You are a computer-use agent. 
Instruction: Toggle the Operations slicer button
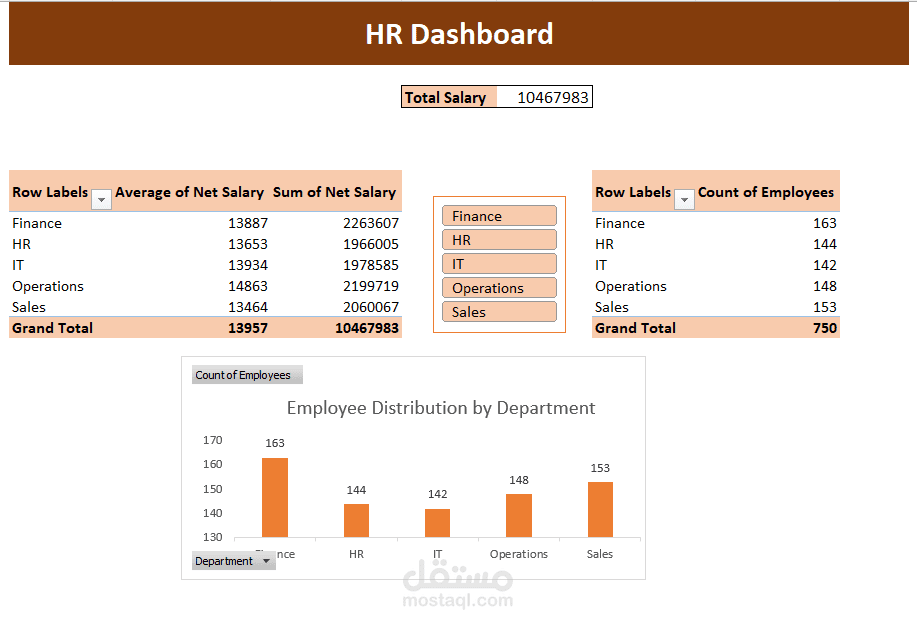(498, 287)
